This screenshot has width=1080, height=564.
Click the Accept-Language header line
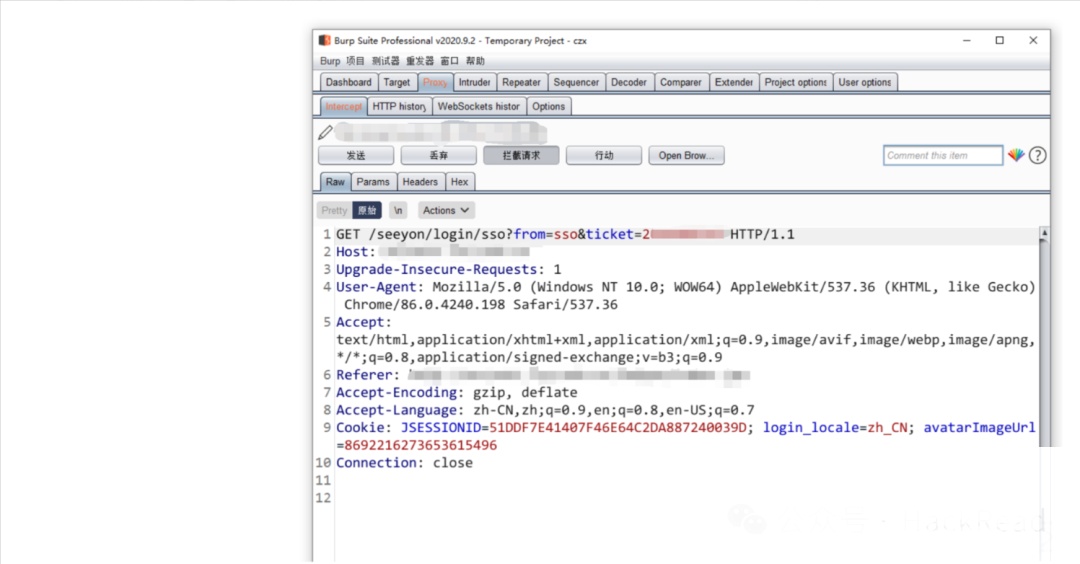(546, 410)
